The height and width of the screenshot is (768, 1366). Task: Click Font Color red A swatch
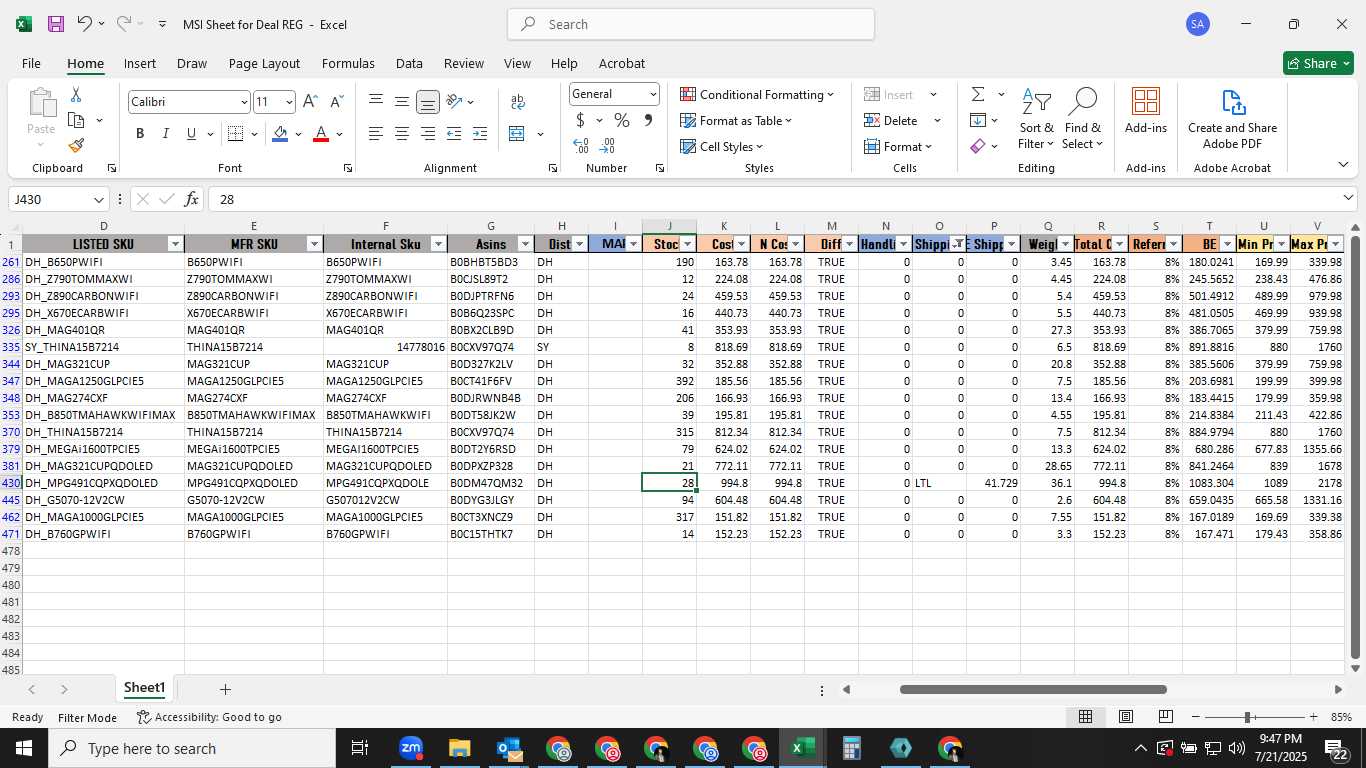coord(321,134)
